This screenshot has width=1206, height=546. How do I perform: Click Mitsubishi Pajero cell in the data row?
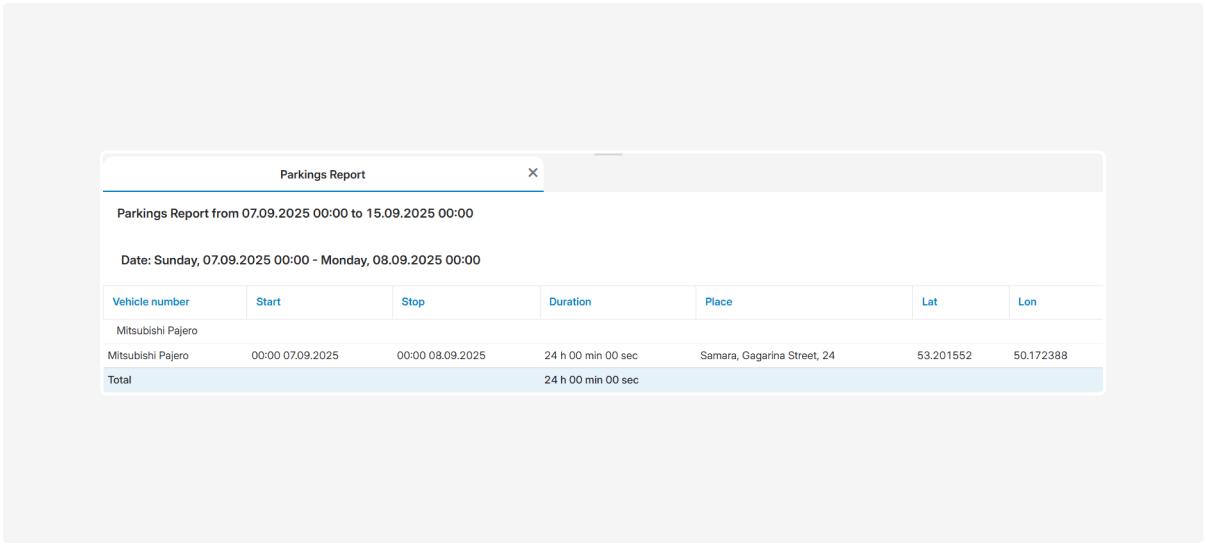coord(148,356)
